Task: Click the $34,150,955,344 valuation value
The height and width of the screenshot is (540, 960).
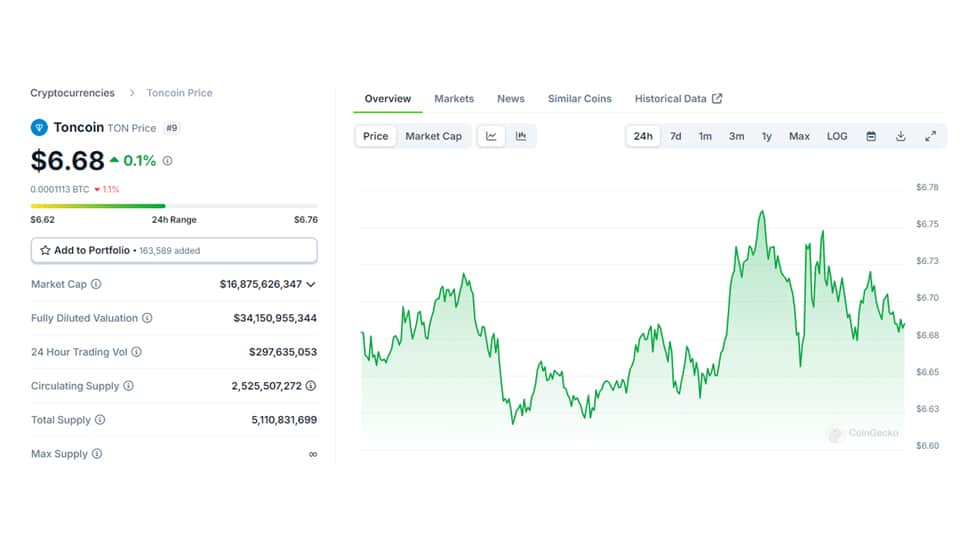Action: coord(275,318)
